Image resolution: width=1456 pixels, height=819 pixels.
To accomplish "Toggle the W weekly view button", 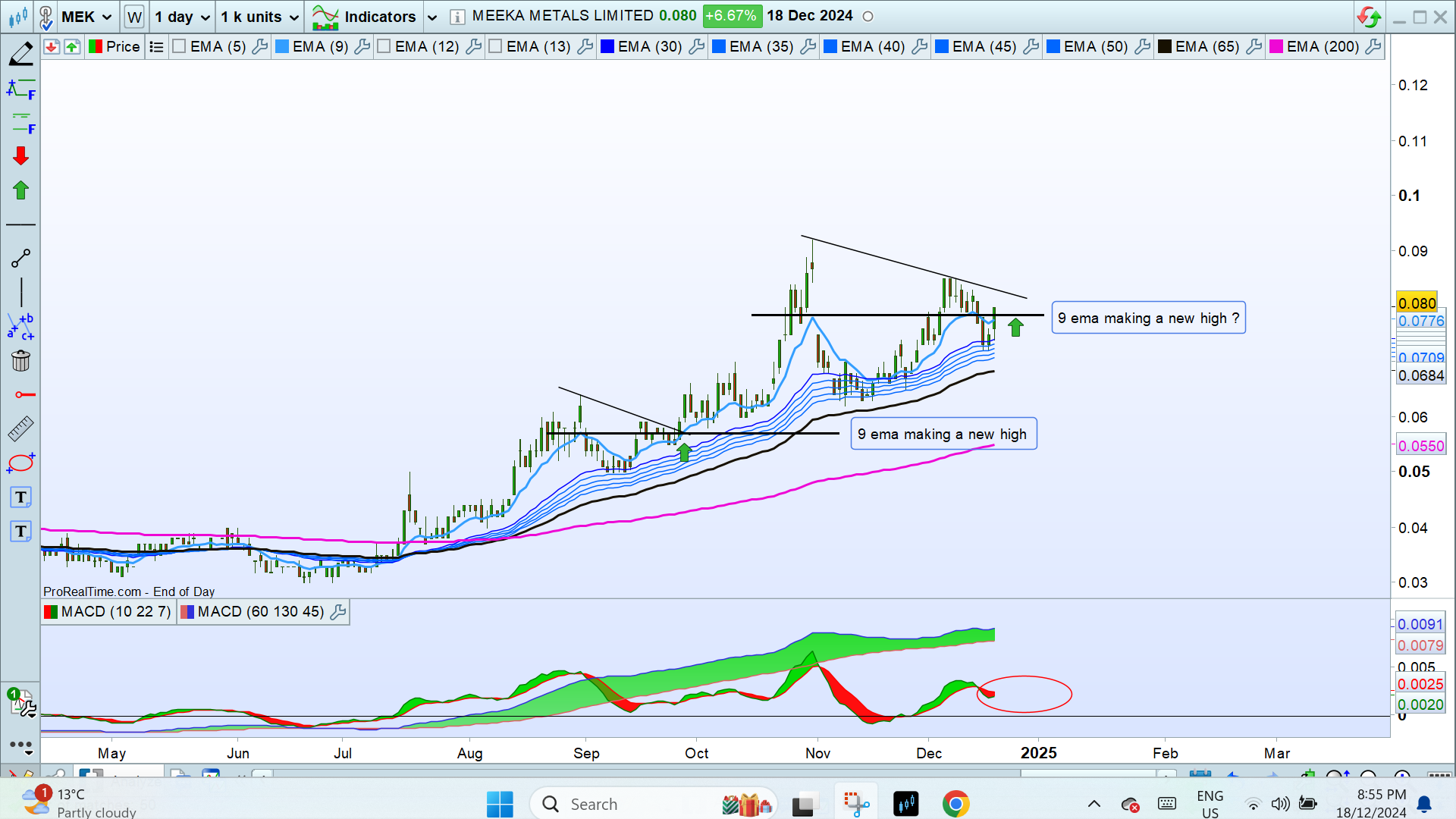I will pyautogui.click(x=134, y=17).
